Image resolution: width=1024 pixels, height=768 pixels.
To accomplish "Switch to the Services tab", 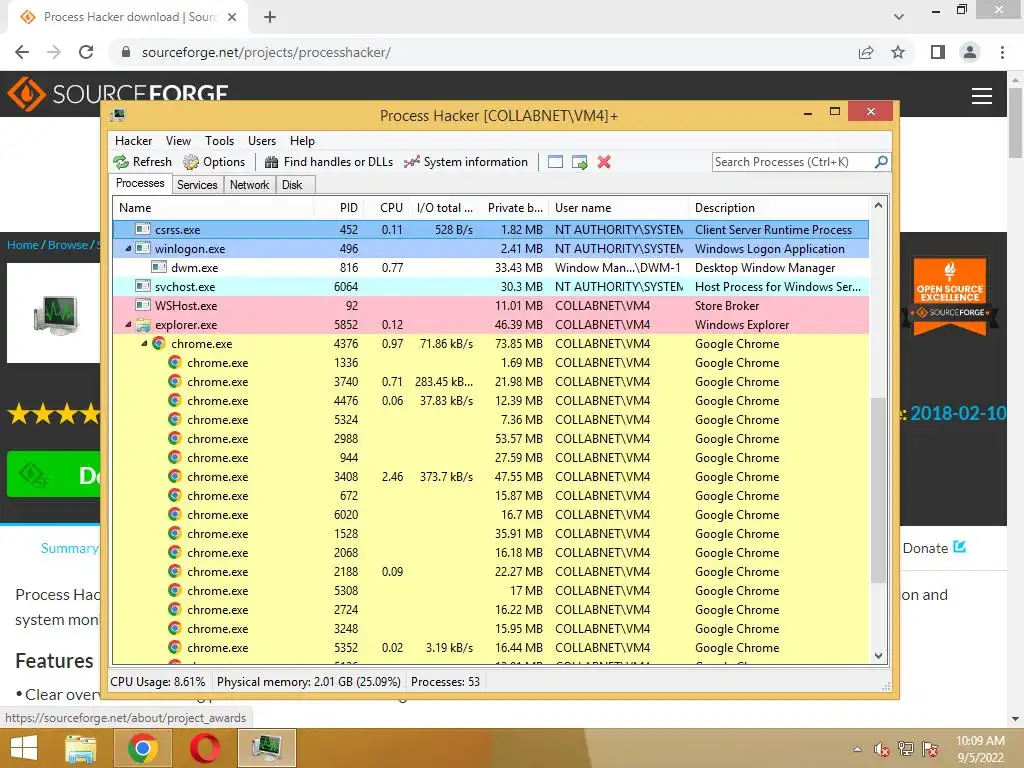I will 197,185.
